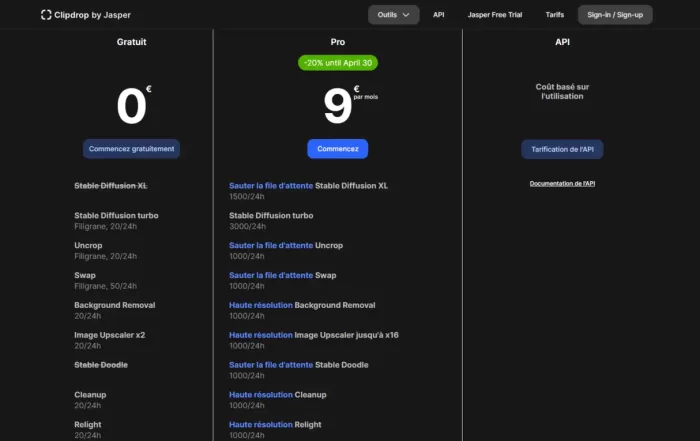This screenshot has width=700, height=441.
Task: Open Tarification de l'API button
Action: point(562,149)
